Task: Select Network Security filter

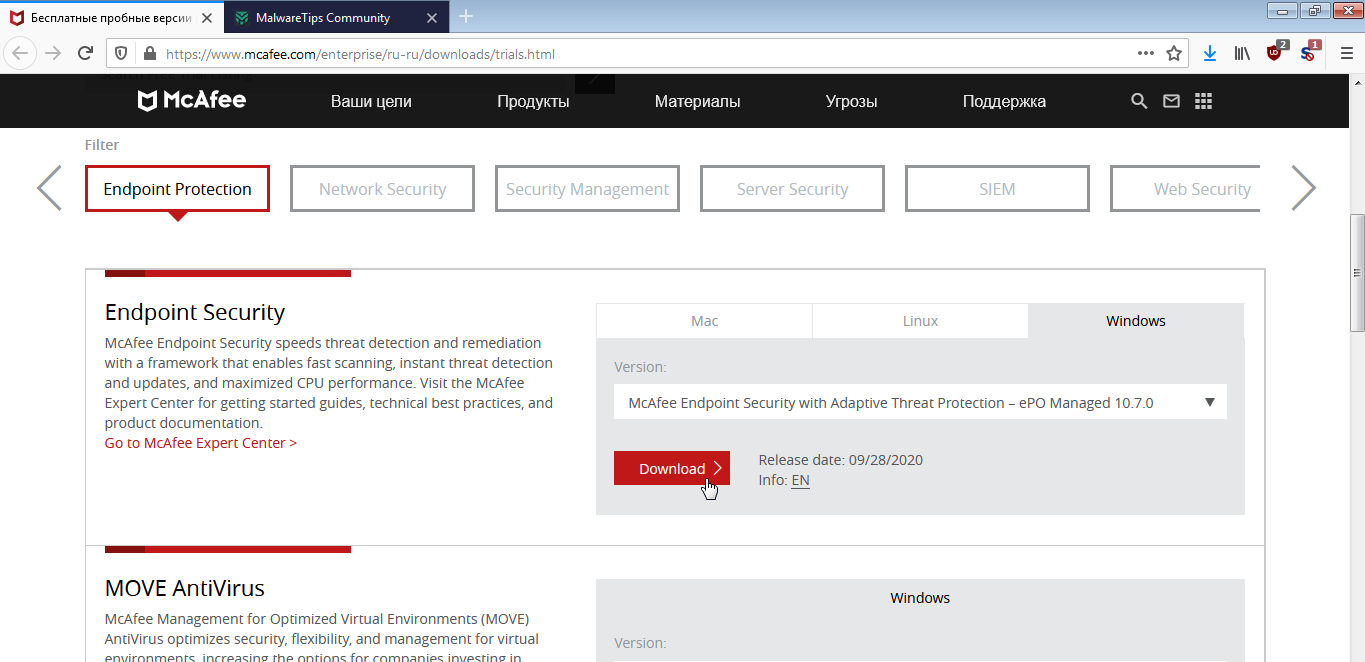Action: click(382, 189)
